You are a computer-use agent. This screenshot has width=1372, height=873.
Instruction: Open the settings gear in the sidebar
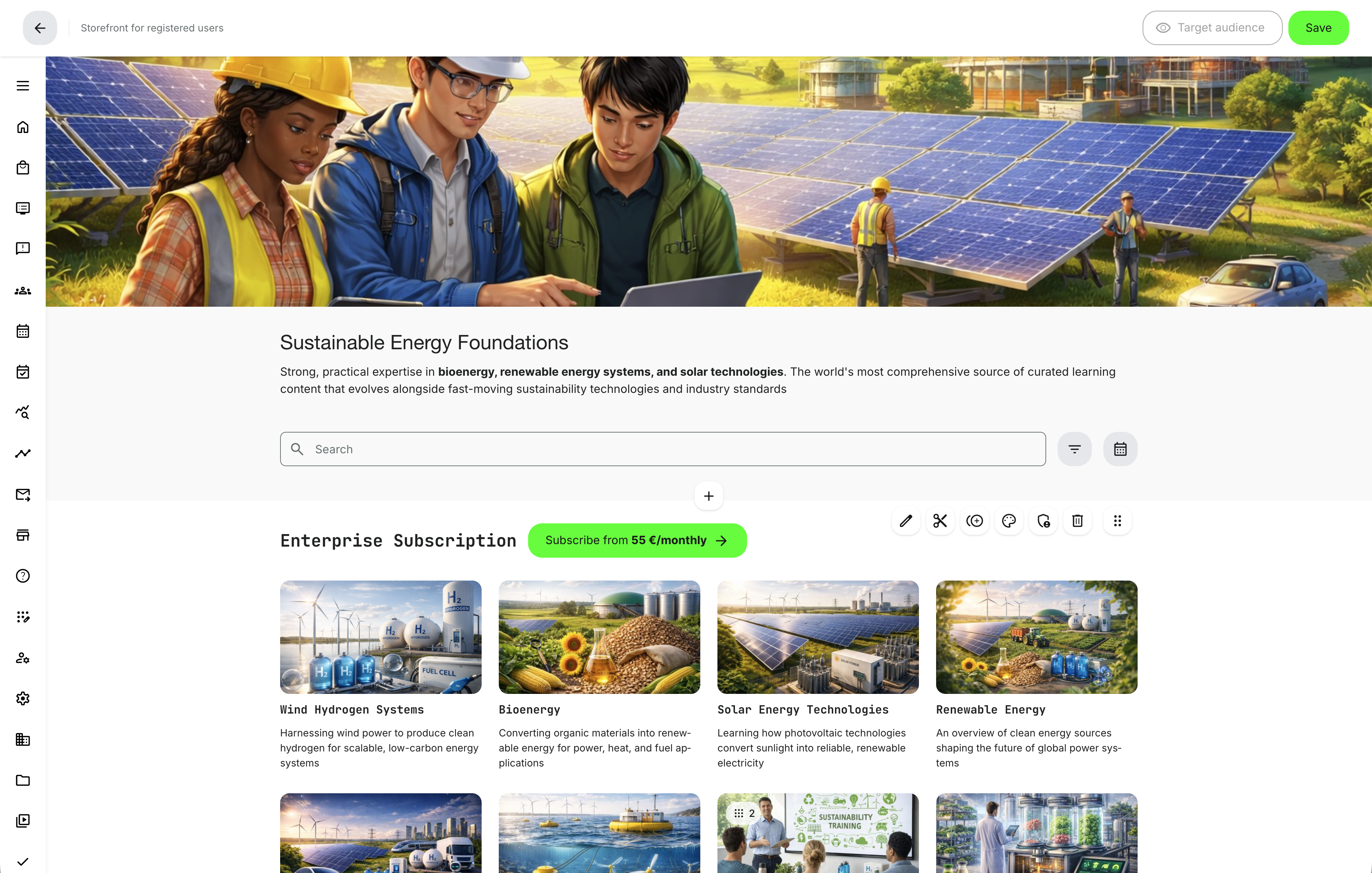[x=23, y=698]
